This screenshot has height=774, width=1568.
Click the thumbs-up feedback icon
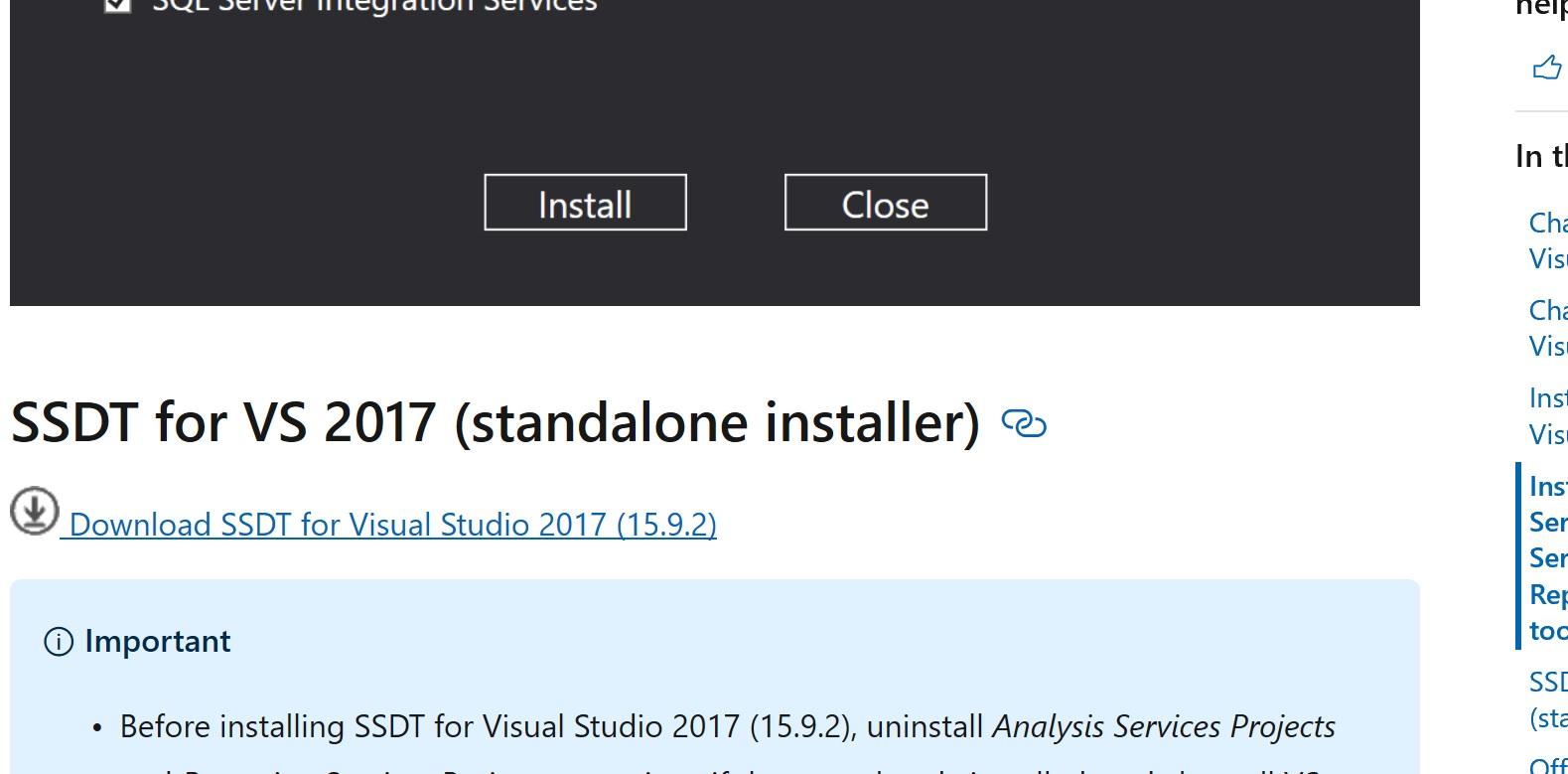1547,68
